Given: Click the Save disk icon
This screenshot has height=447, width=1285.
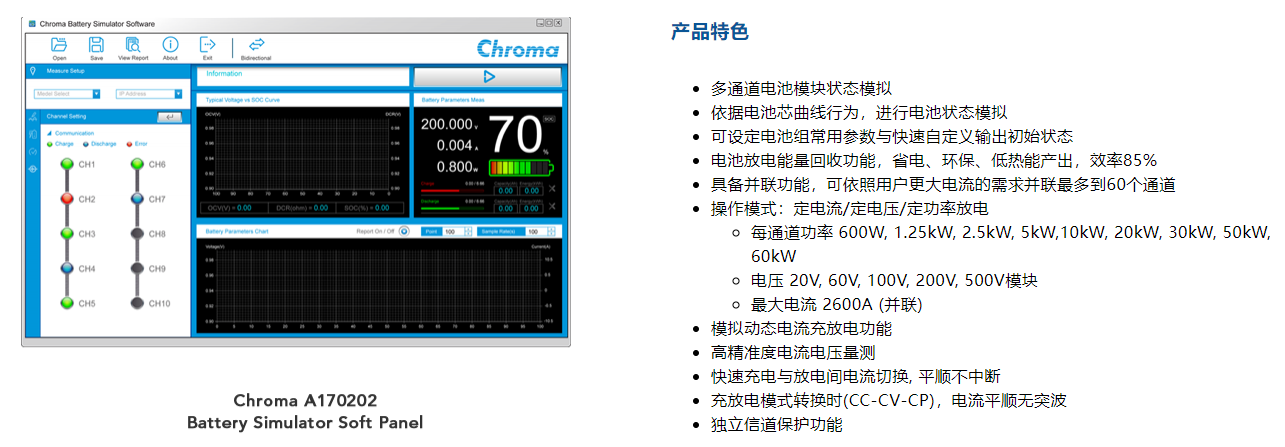Looking at the screenshot, I should point(96,44).
